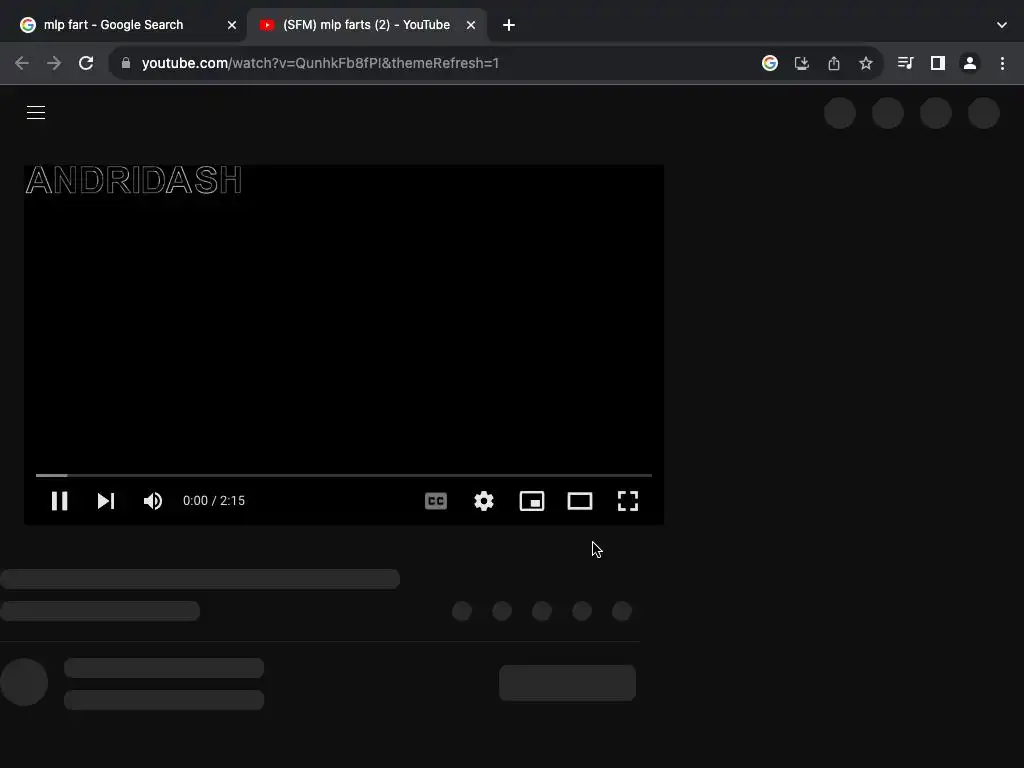Click the 0:00 / 2:15 time display
Viewport: 1024px width, 768px height.
point(214,501)
